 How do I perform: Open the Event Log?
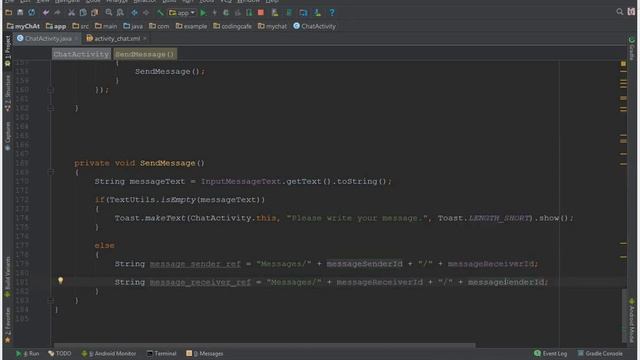click(x=551, y=353)
